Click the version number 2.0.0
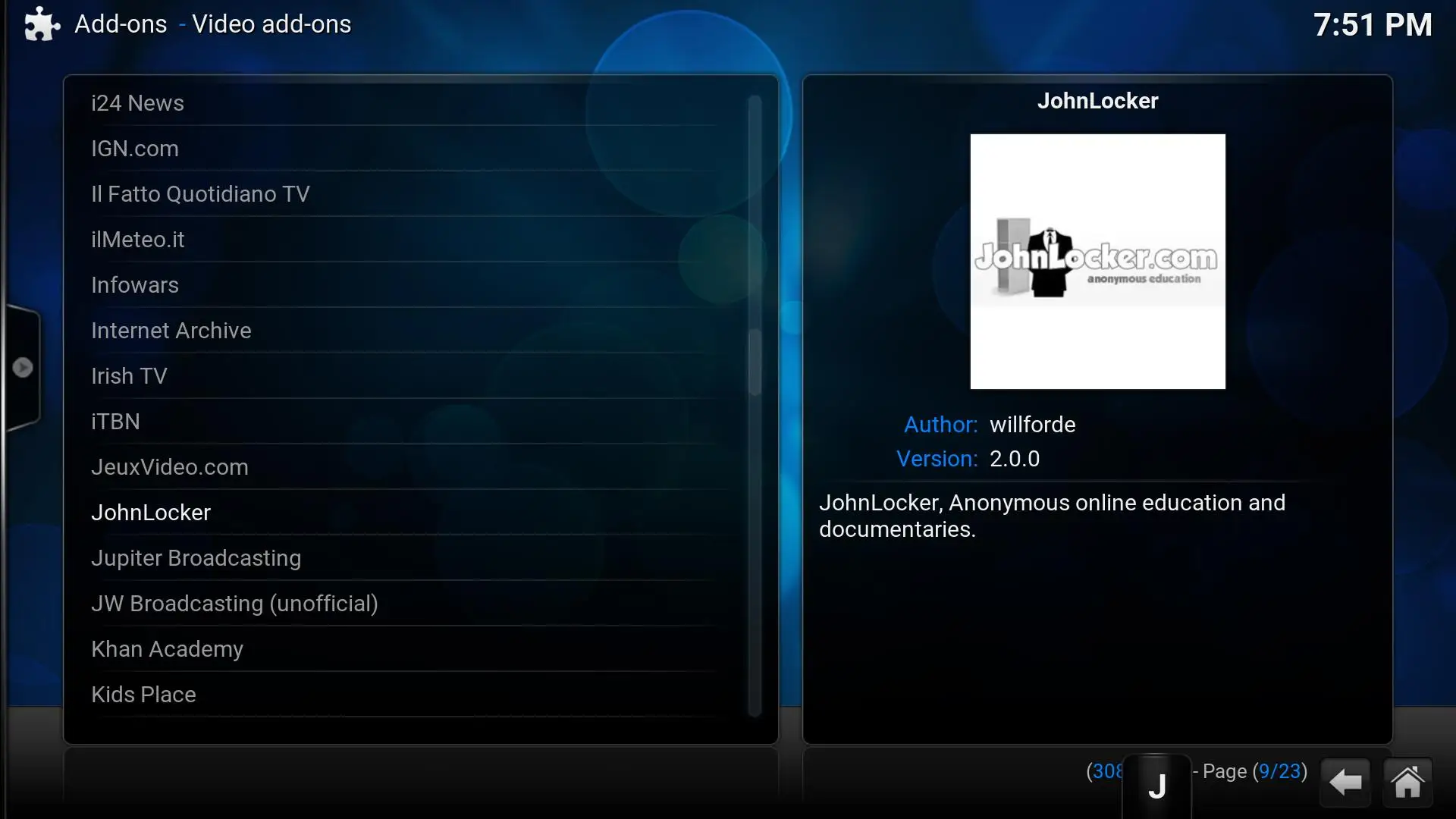 (1015, 459)
